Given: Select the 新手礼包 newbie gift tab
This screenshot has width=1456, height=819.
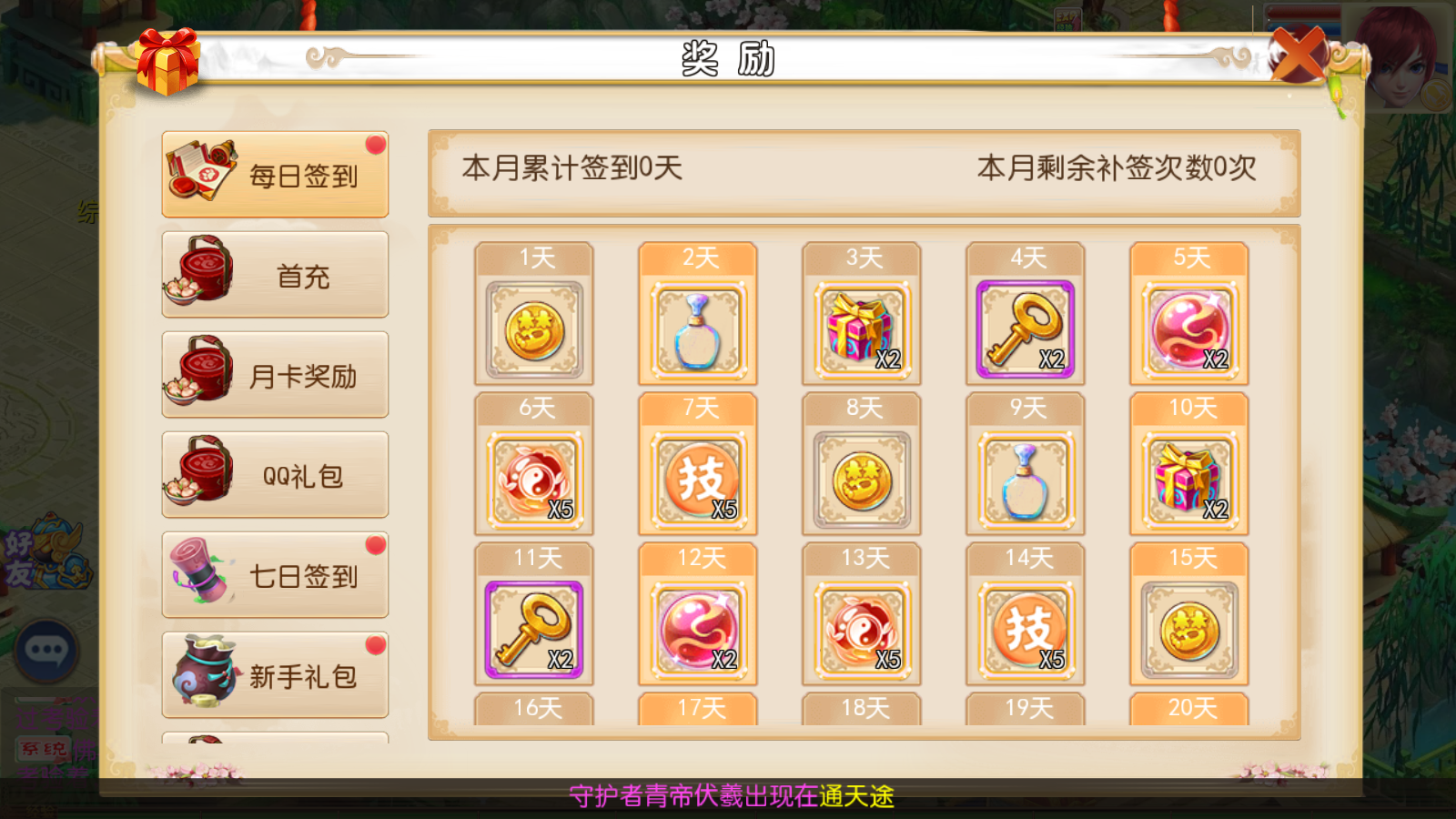Looking at the screenshot, I should [x=275, y=675].
